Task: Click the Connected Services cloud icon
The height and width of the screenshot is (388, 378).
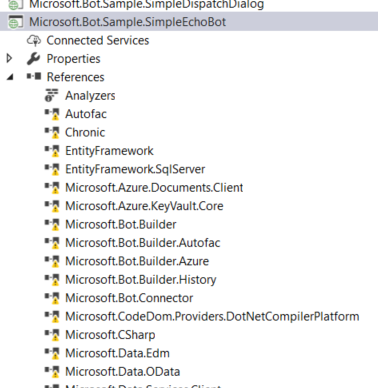Action: (x=34, y=41)
